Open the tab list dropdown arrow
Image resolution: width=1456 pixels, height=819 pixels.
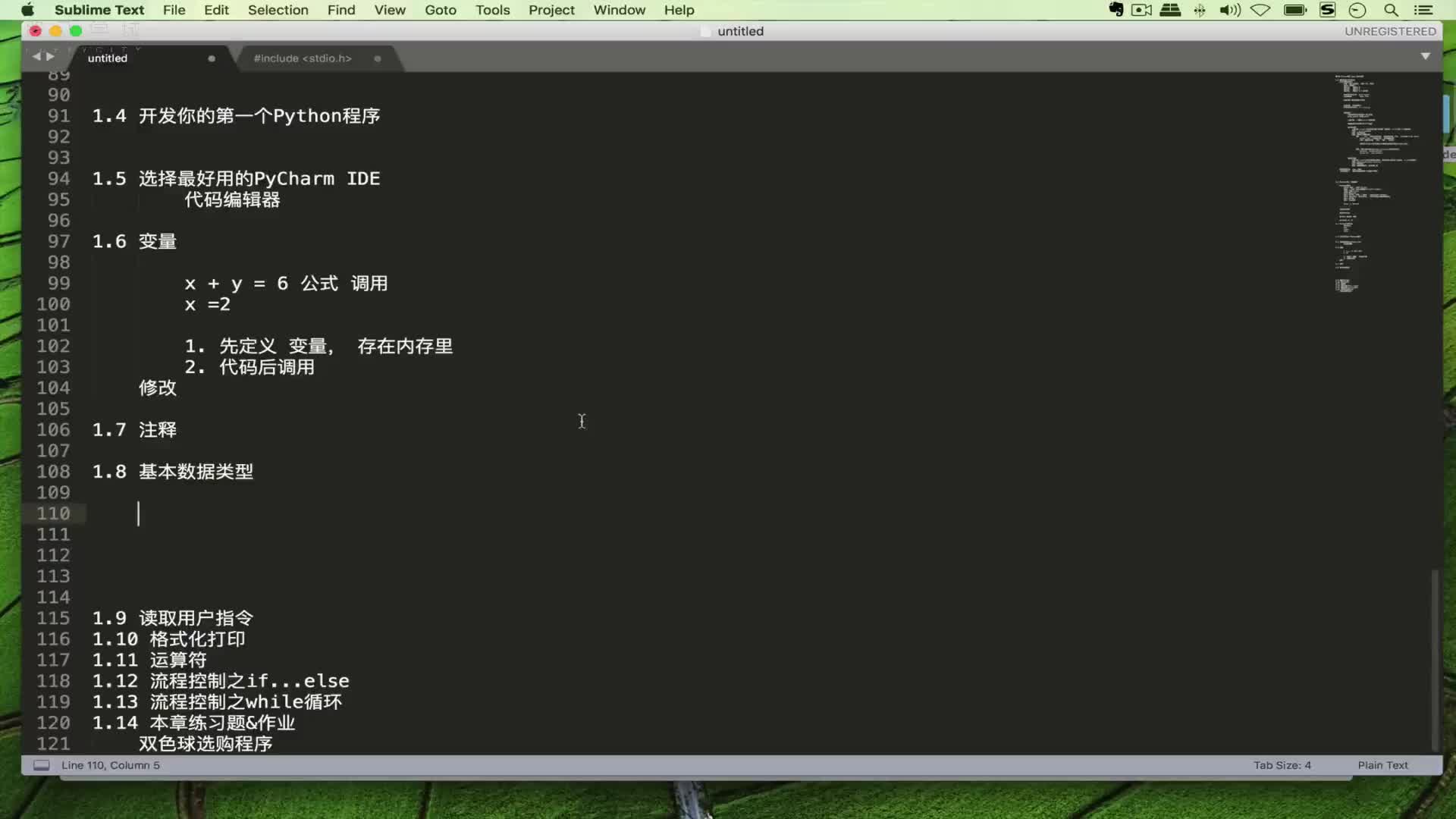pos(1425,56)
